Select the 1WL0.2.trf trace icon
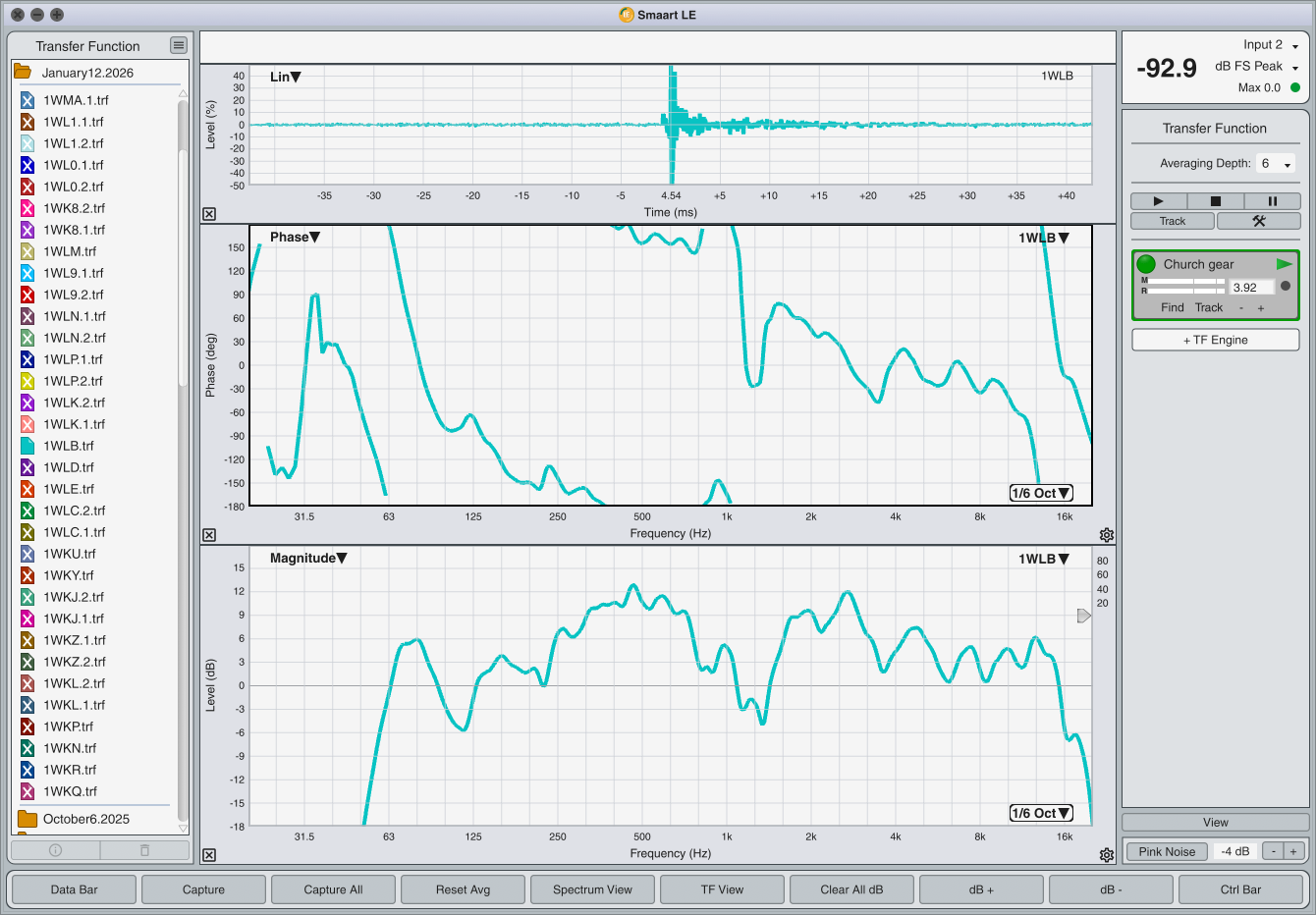The image size is (1316, 915). pyautogui.click(x=27, y=187)
